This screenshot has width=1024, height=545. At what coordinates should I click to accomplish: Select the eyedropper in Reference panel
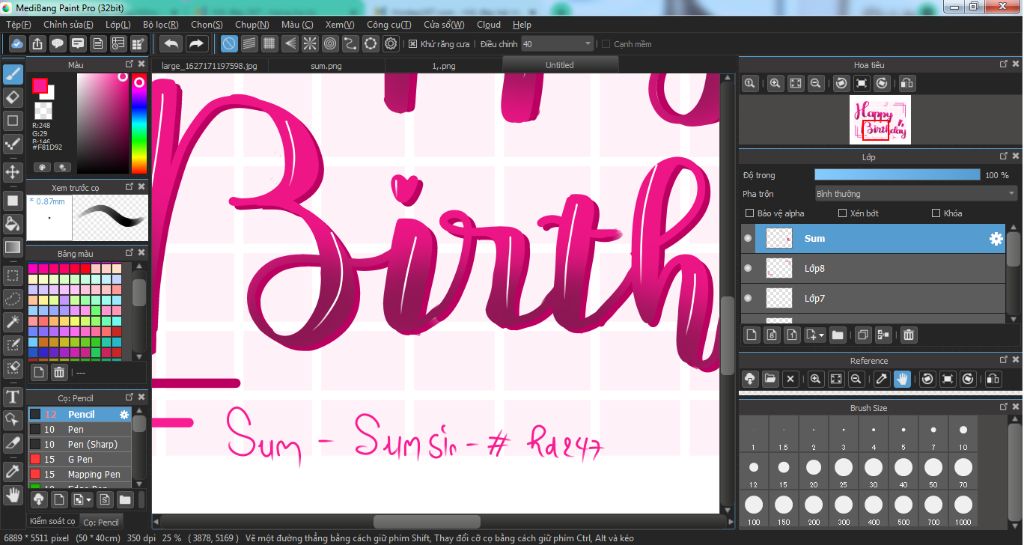point(881,379)
